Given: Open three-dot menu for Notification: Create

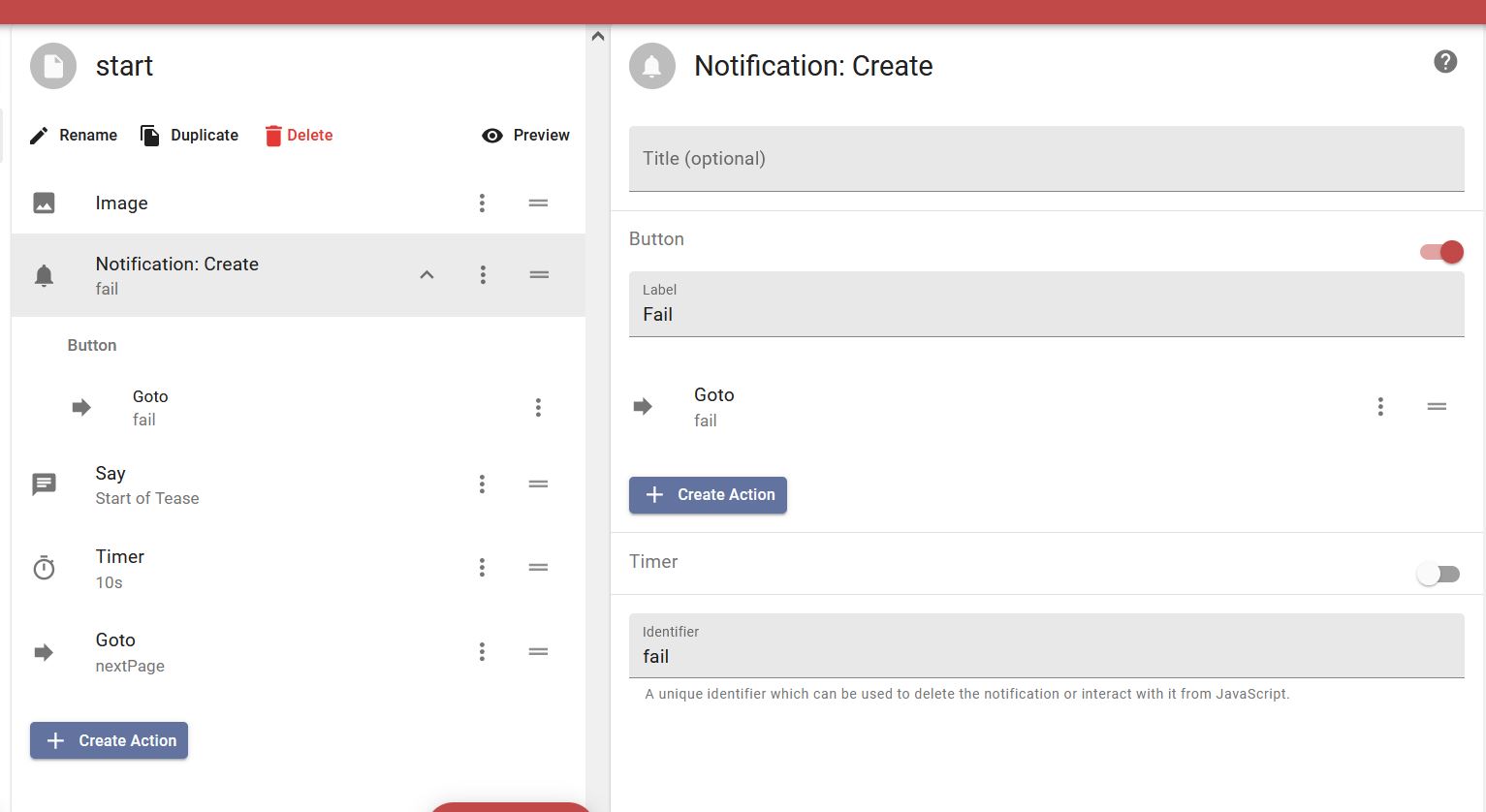Looking at the screenshot, I should tap(483, 275).
